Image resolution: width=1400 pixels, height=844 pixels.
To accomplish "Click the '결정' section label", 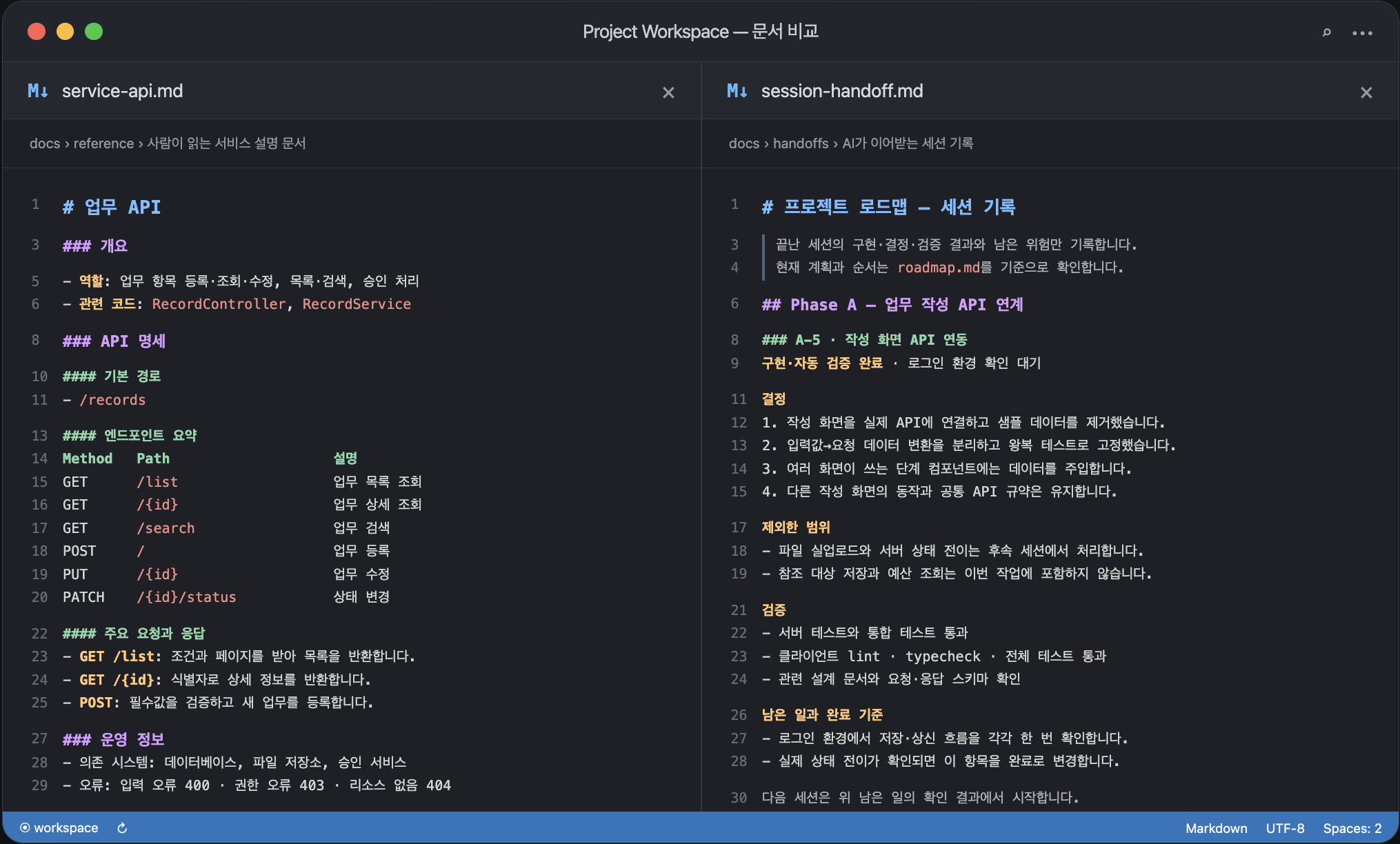I will (774, 399).
